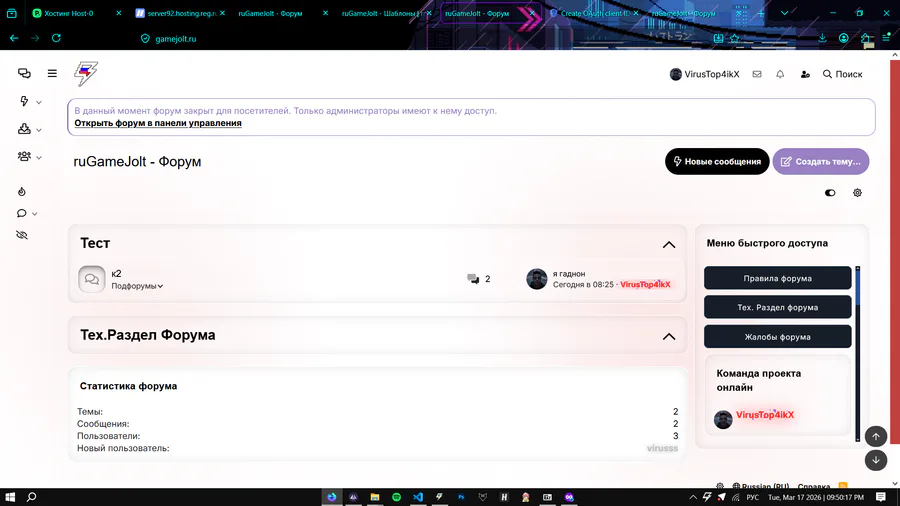Click the speech bubble sidebar icon
This screenshot has height=506, width=900.
click(22, 213)
